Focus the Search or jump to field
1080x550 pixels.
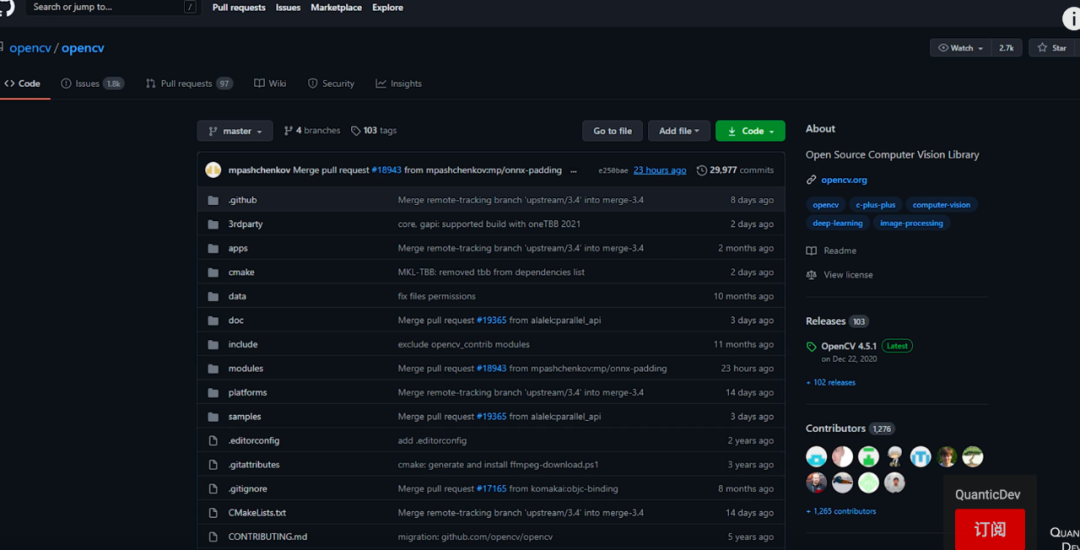click(x=114, y=8)
